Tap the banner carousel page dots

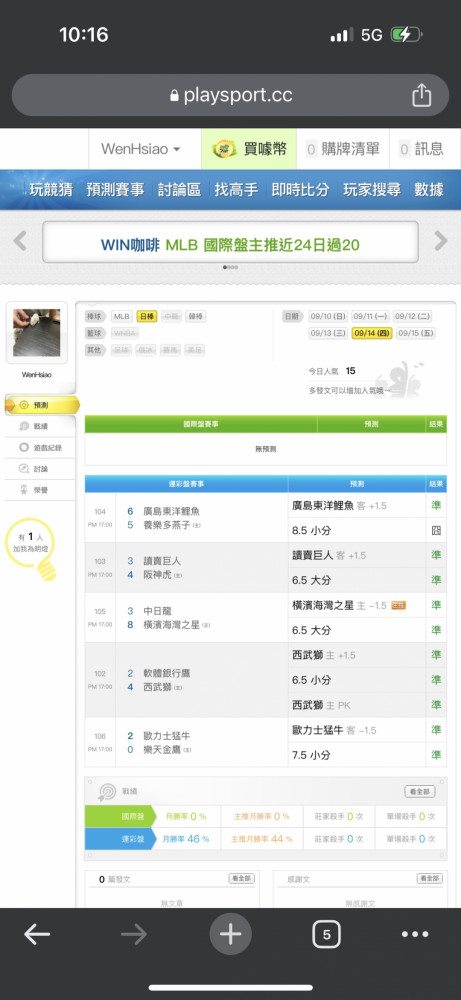pyautogui.click(x=230, y=267)
